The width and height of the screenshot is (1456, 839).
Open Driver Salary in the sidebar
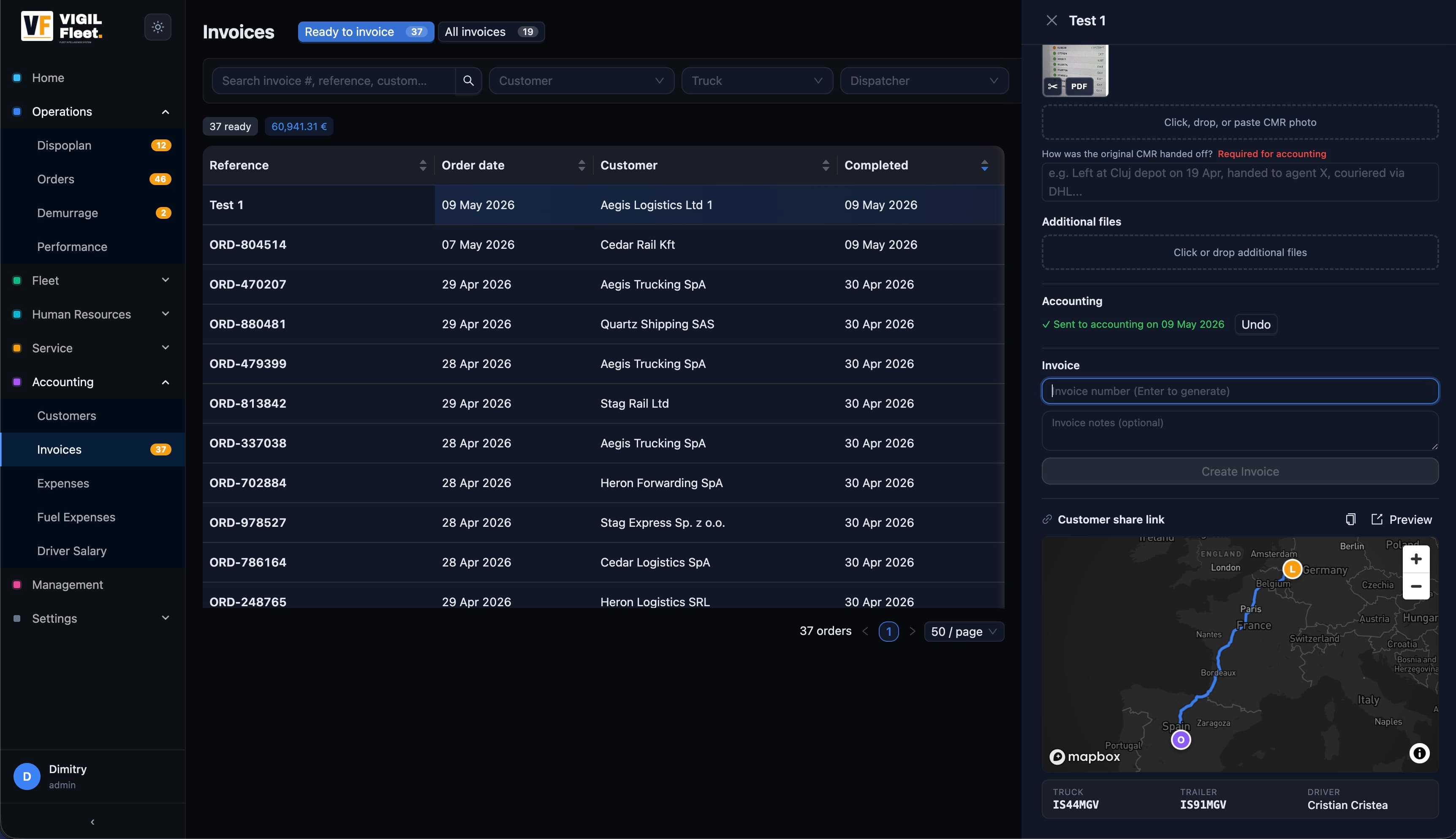coord(93,551)
